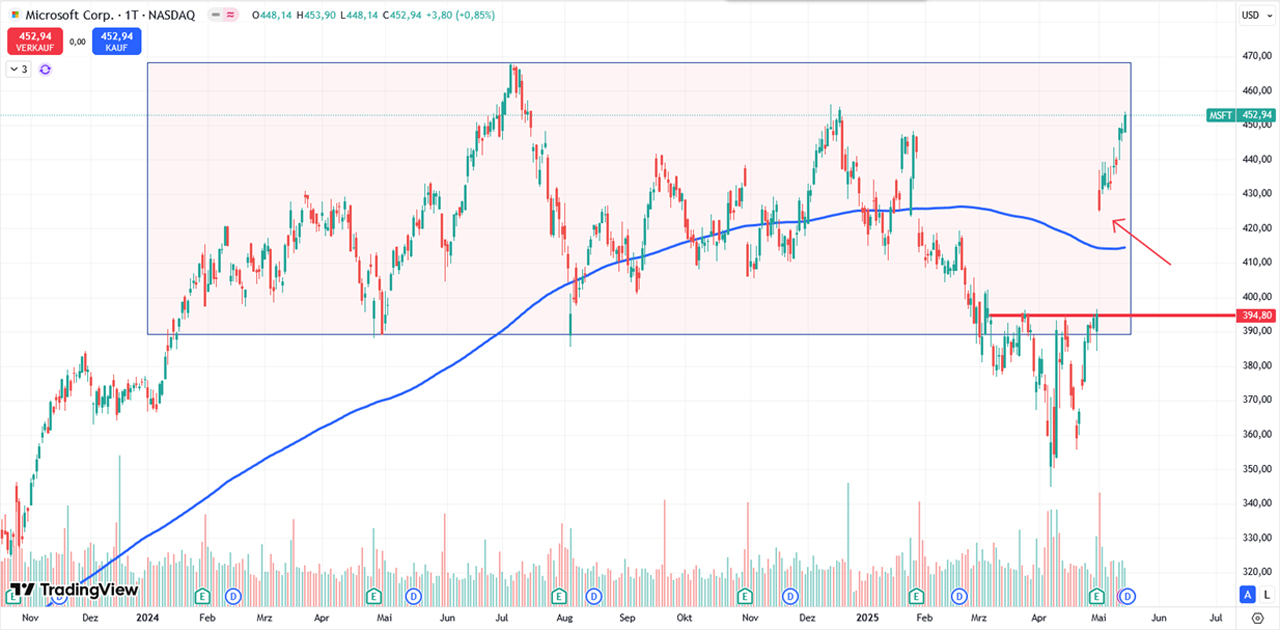Image resolution: width=1280 pixels, height=630 pixels.
Task: Open the dividend D marker between Feb and Mrz 2025
Action: [959, 596]
